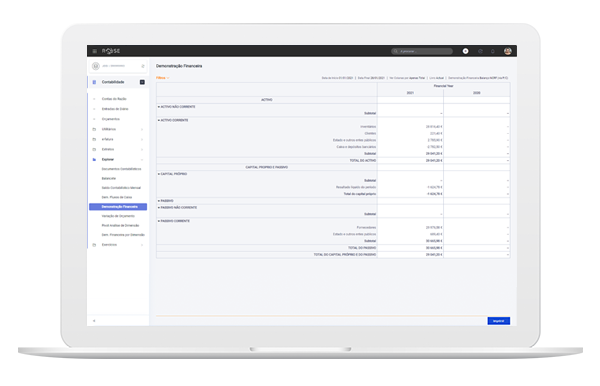Click the refresh icon in the top bar
Viewport: 600px width, 386px height.
pyautogui.click(x=480, y=51)
